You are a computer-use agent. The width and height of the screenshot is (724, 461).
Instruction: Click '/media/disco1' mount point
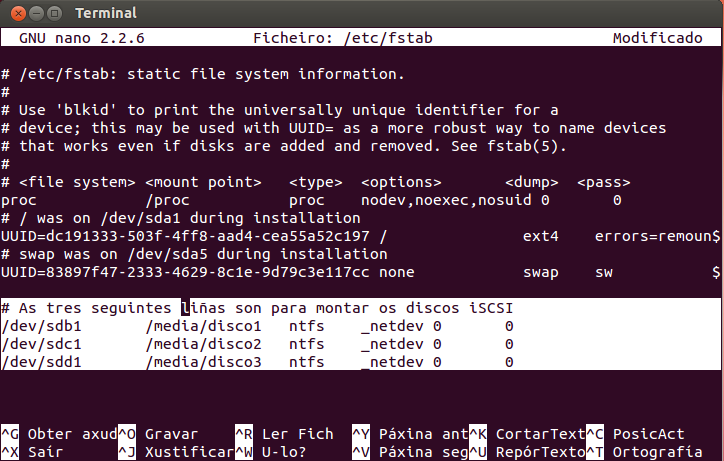click(x=204, y=326)
